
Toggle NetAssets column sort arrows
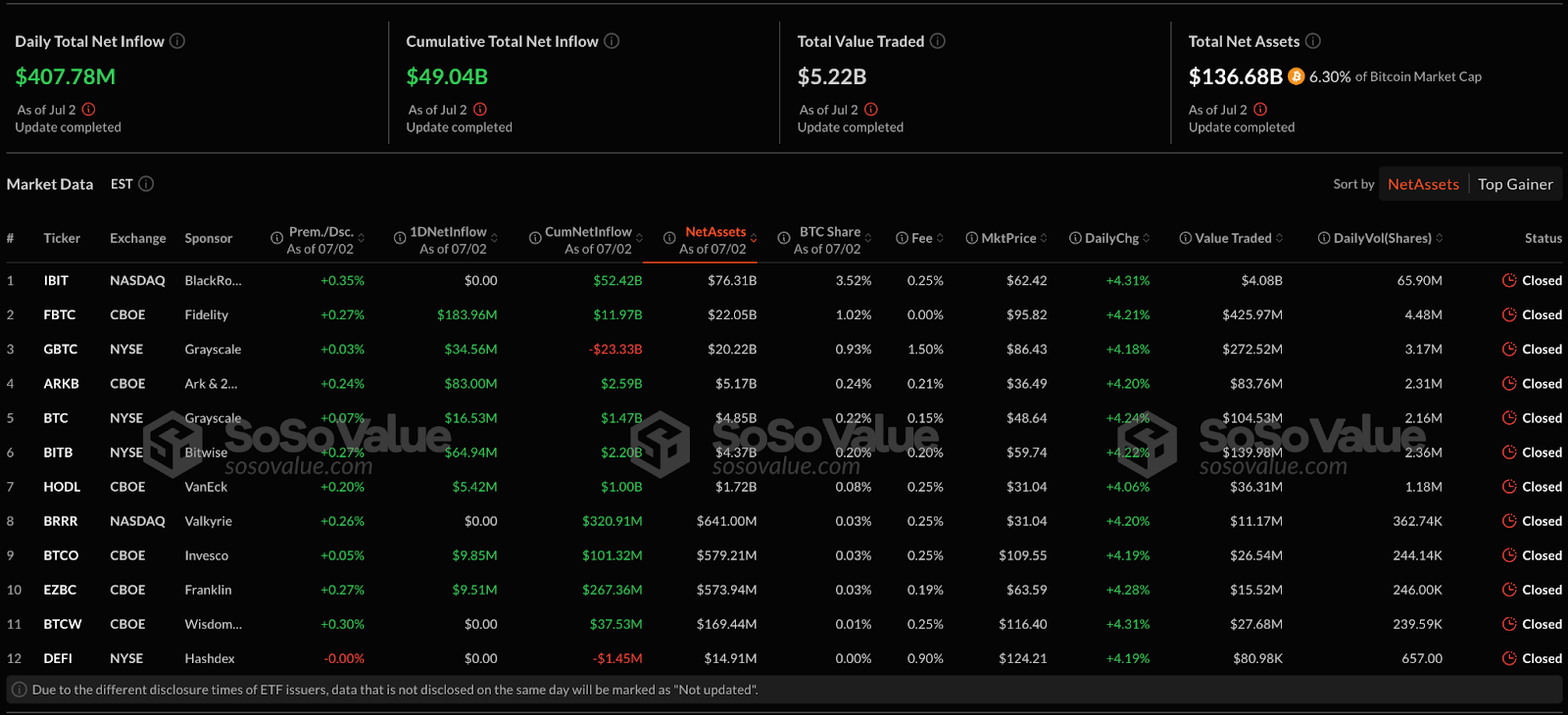pyautogui.click(x=754, y=238)
